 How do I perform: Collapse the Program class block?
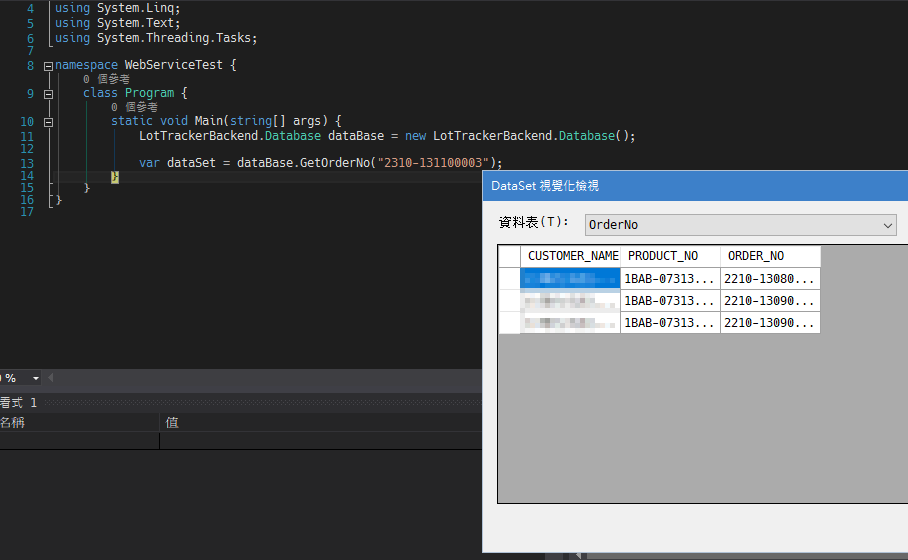pos(48,93)
